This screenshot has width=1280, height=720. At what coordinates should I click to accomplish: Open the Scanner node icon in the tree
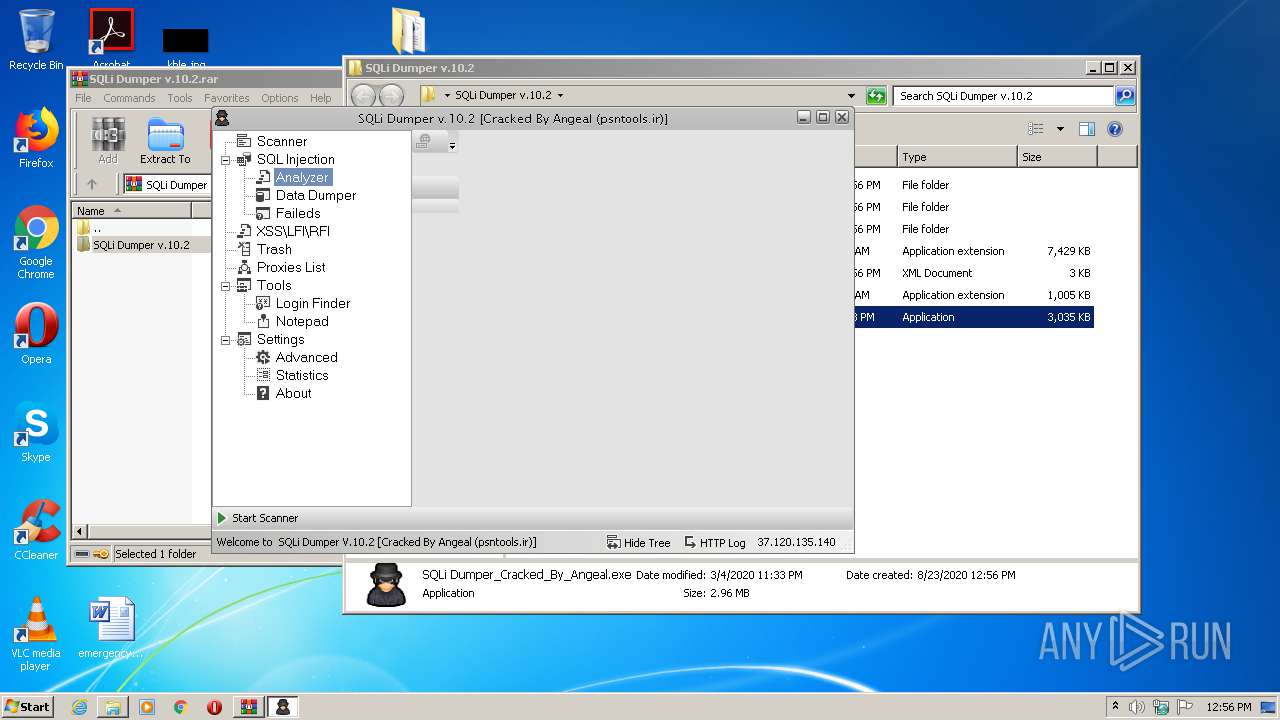click(x=244, y=141)
